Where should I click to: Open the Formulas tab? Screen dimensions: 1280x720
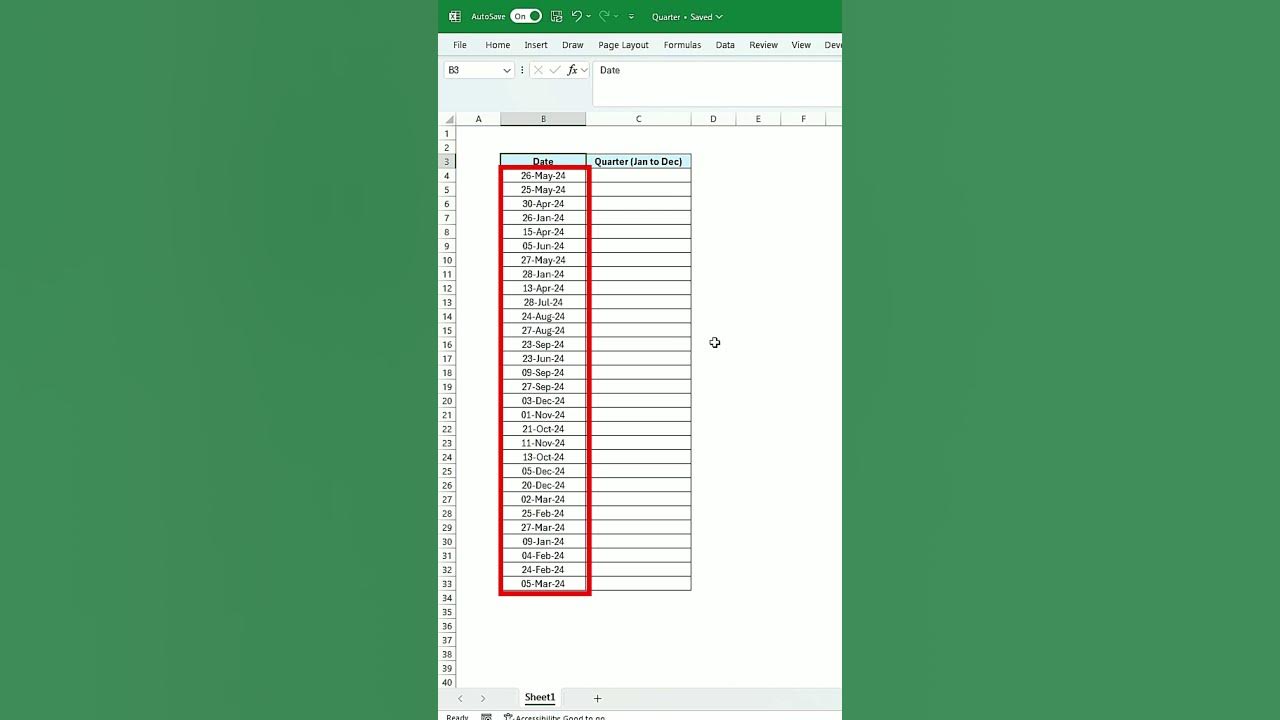point(682,45)
